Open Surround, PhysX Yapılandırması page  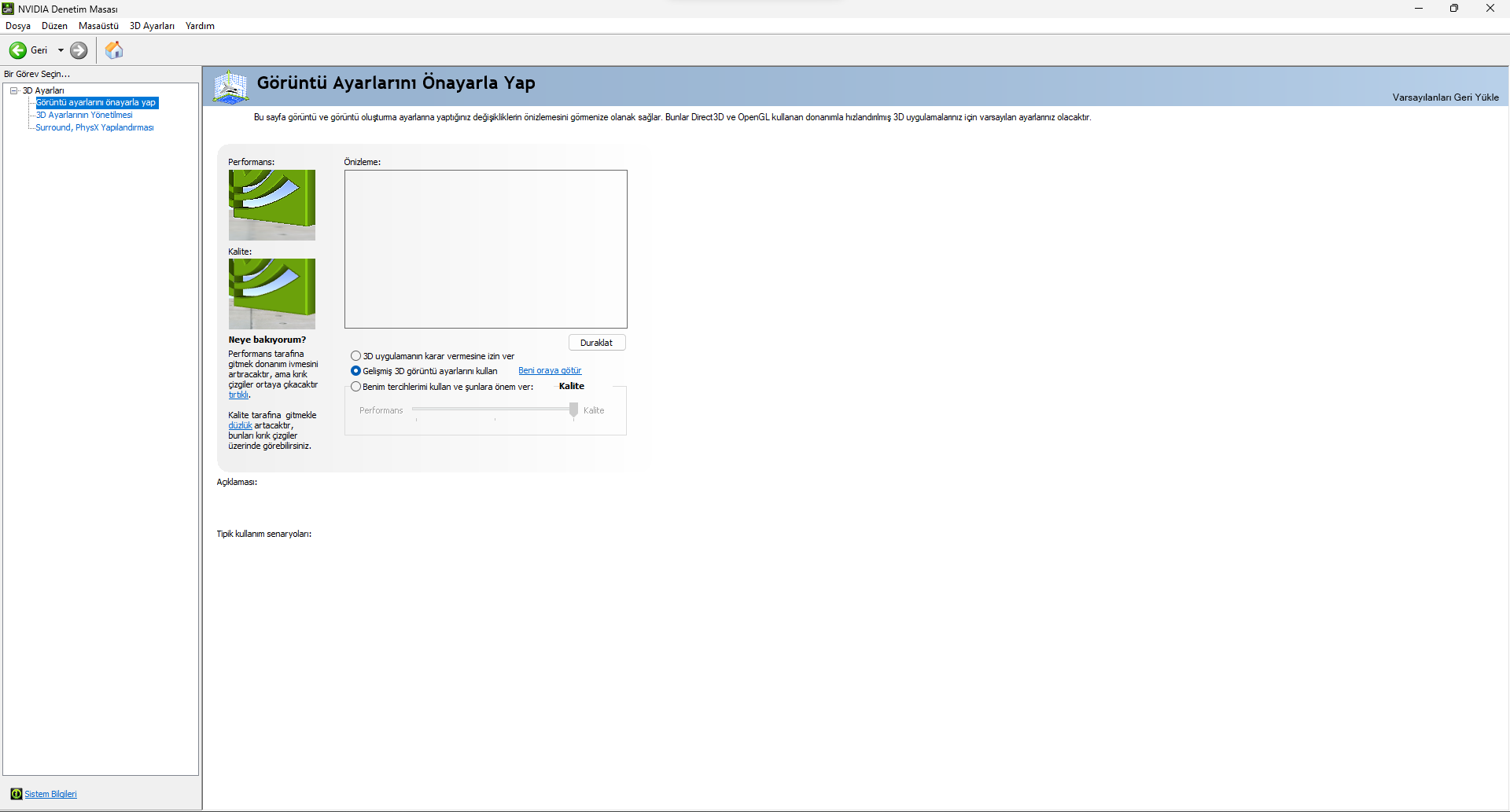pyautogui.click(x=94, y=127)
